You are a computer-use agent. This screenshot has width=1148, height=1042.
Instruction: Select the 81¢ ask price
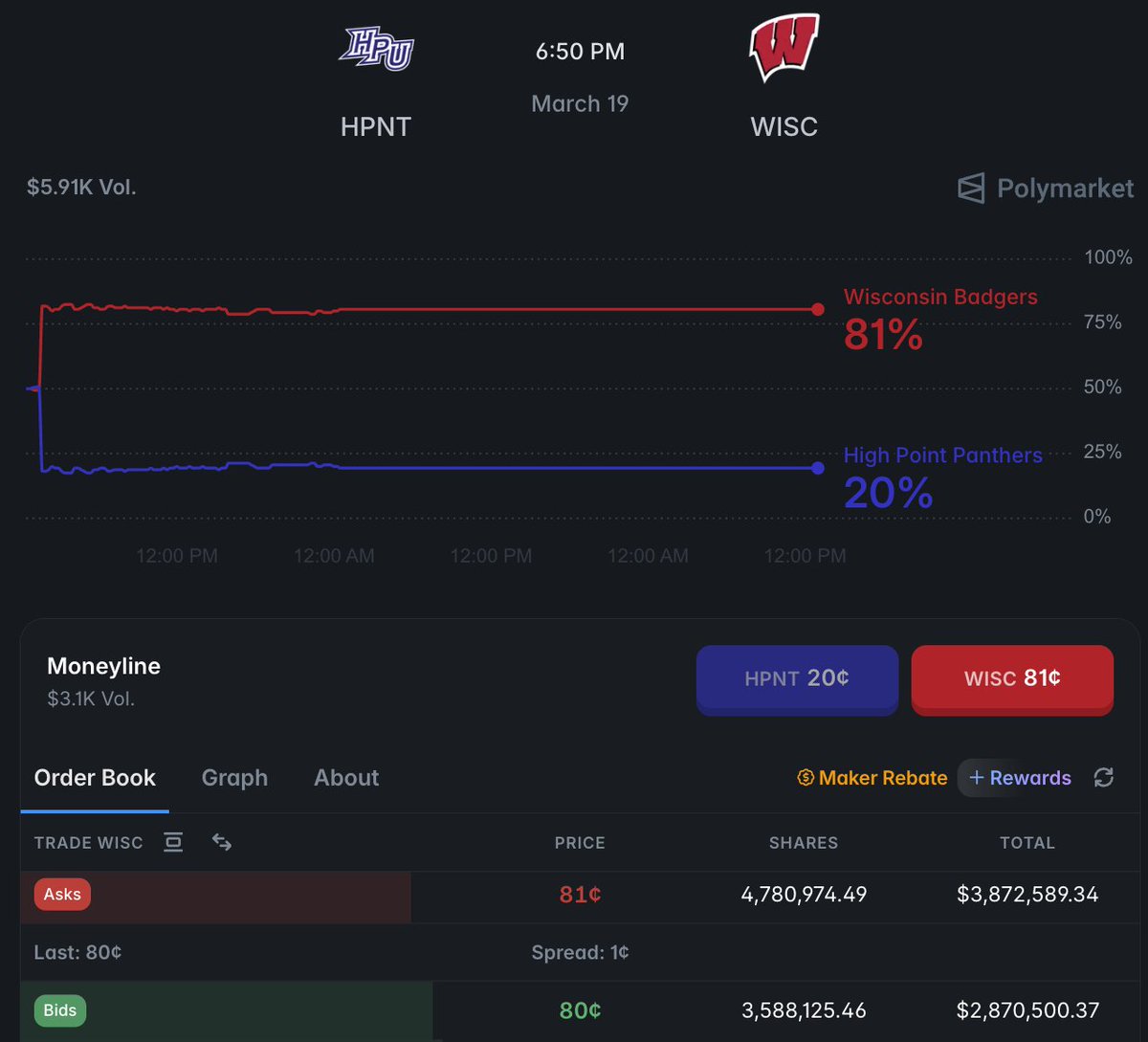tap(580, 895)
